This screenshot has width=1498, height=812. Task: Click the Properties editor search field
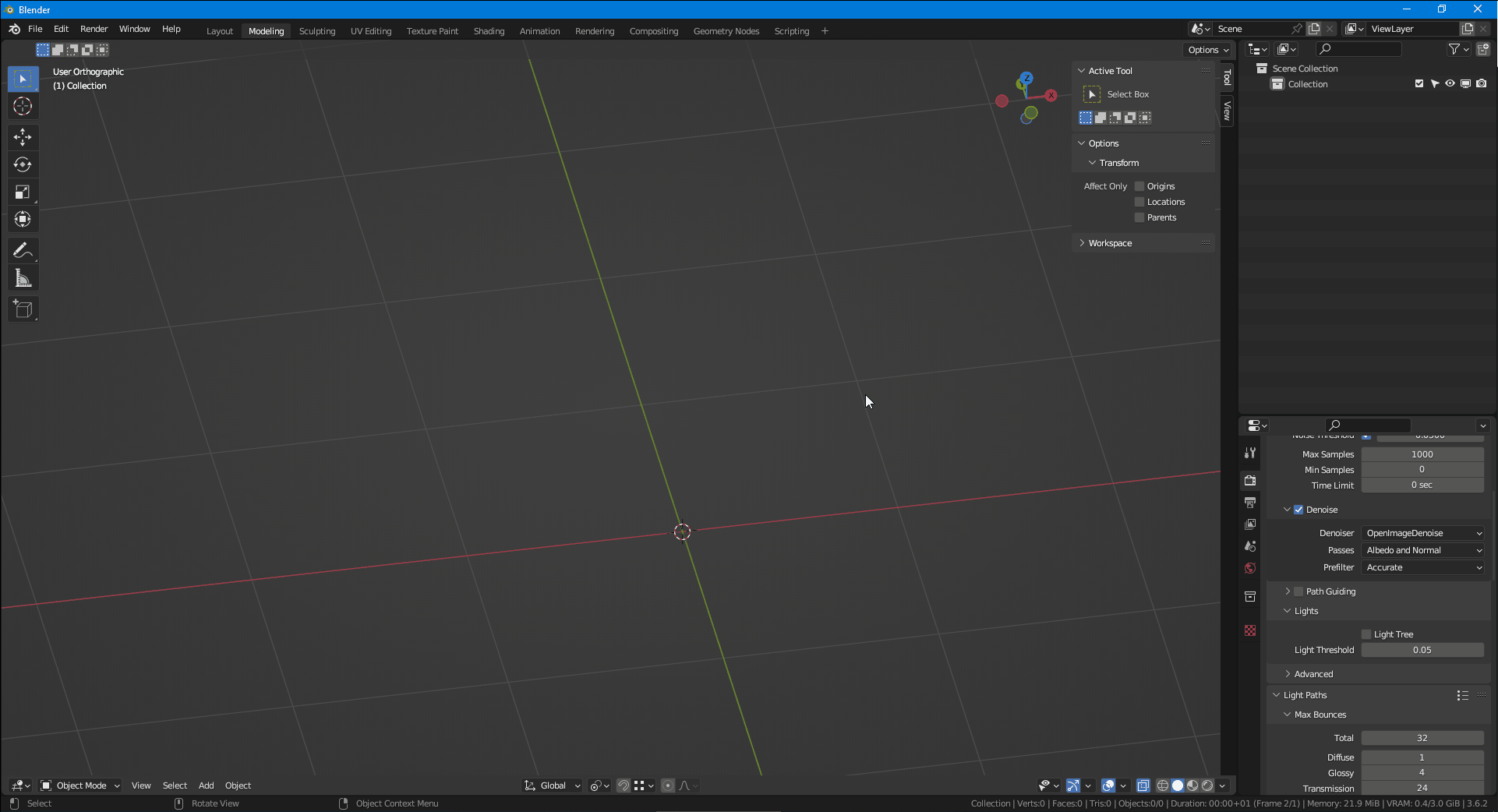[1369, 425]
